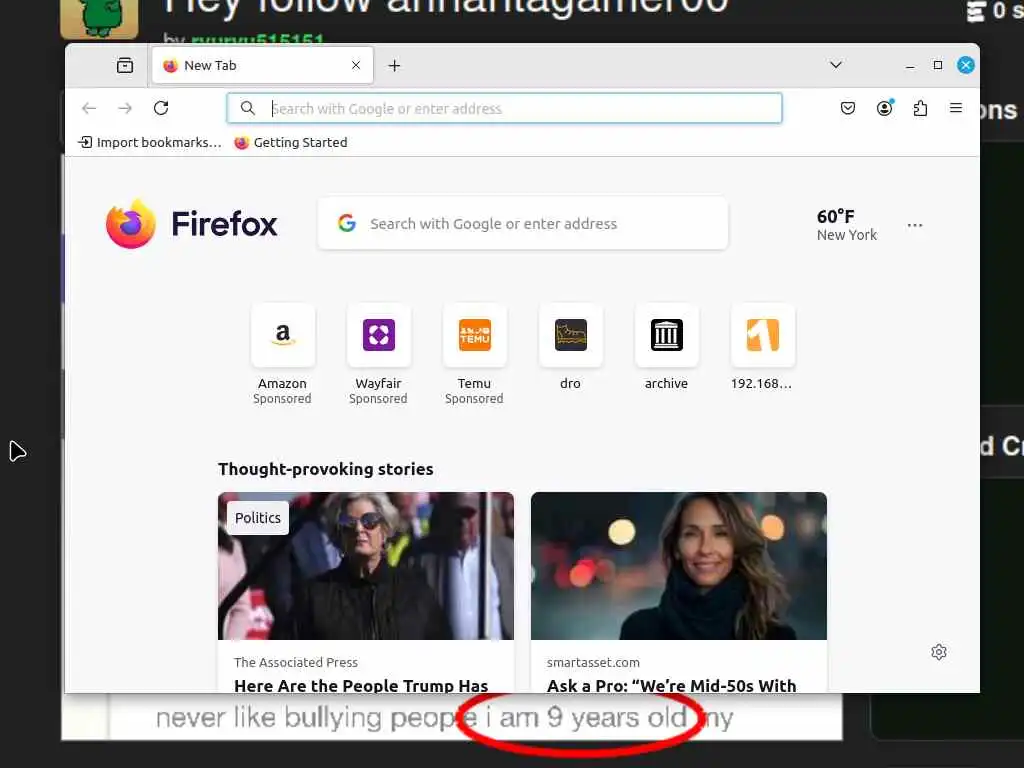1024x768 pixels.
Task: Click the new tab page Google search box
Action: click(x=522, y=224)
